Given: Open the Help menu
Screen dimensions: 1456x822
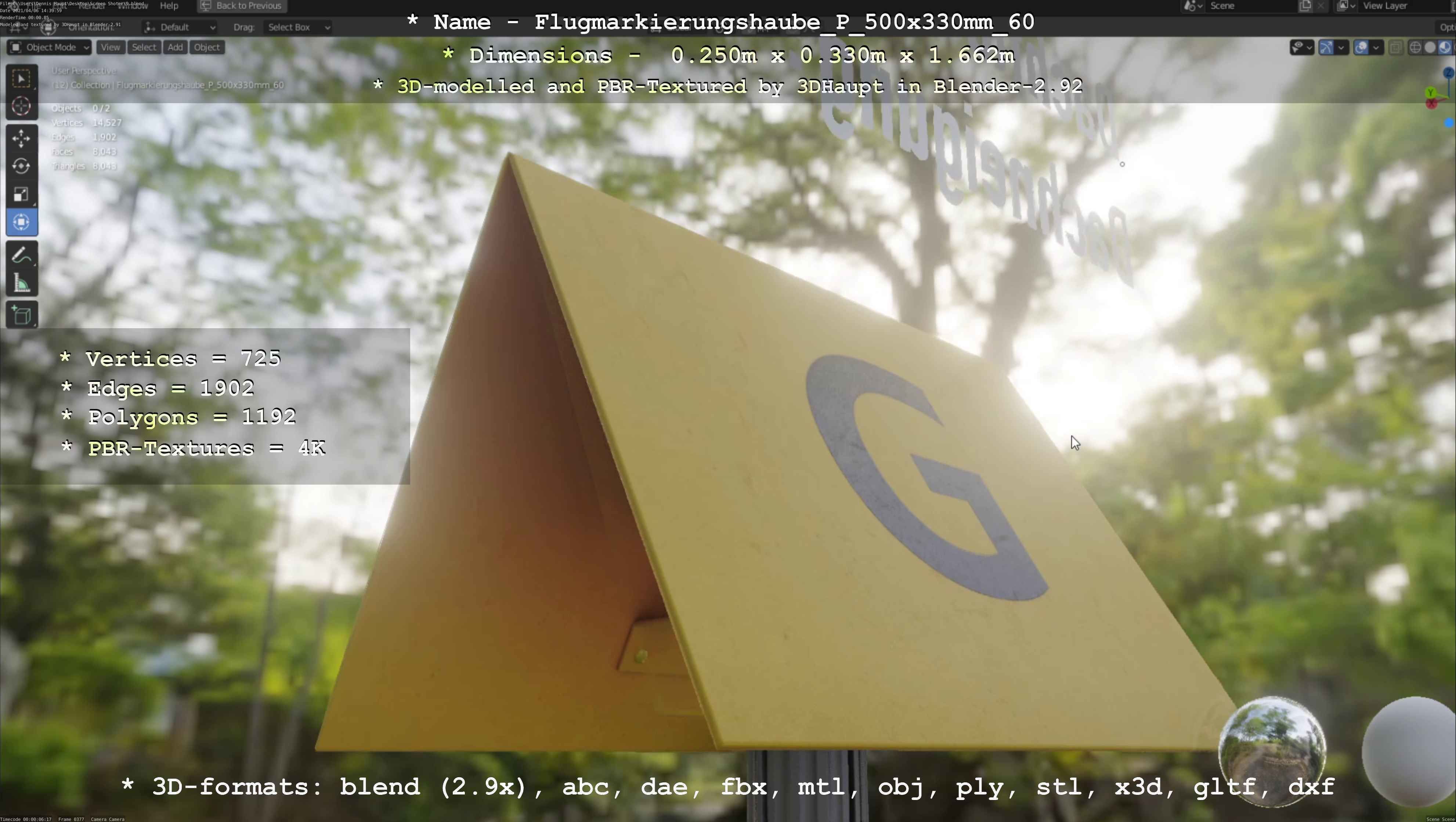Looking at the screenshot, I should tap(169, 6).
